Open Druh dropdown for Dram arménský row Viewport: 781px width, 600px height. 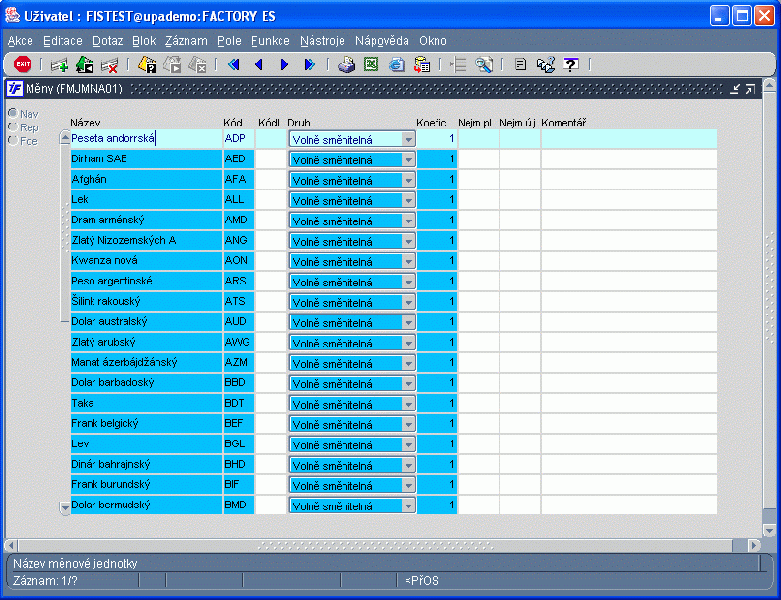[x=408, y=221]
